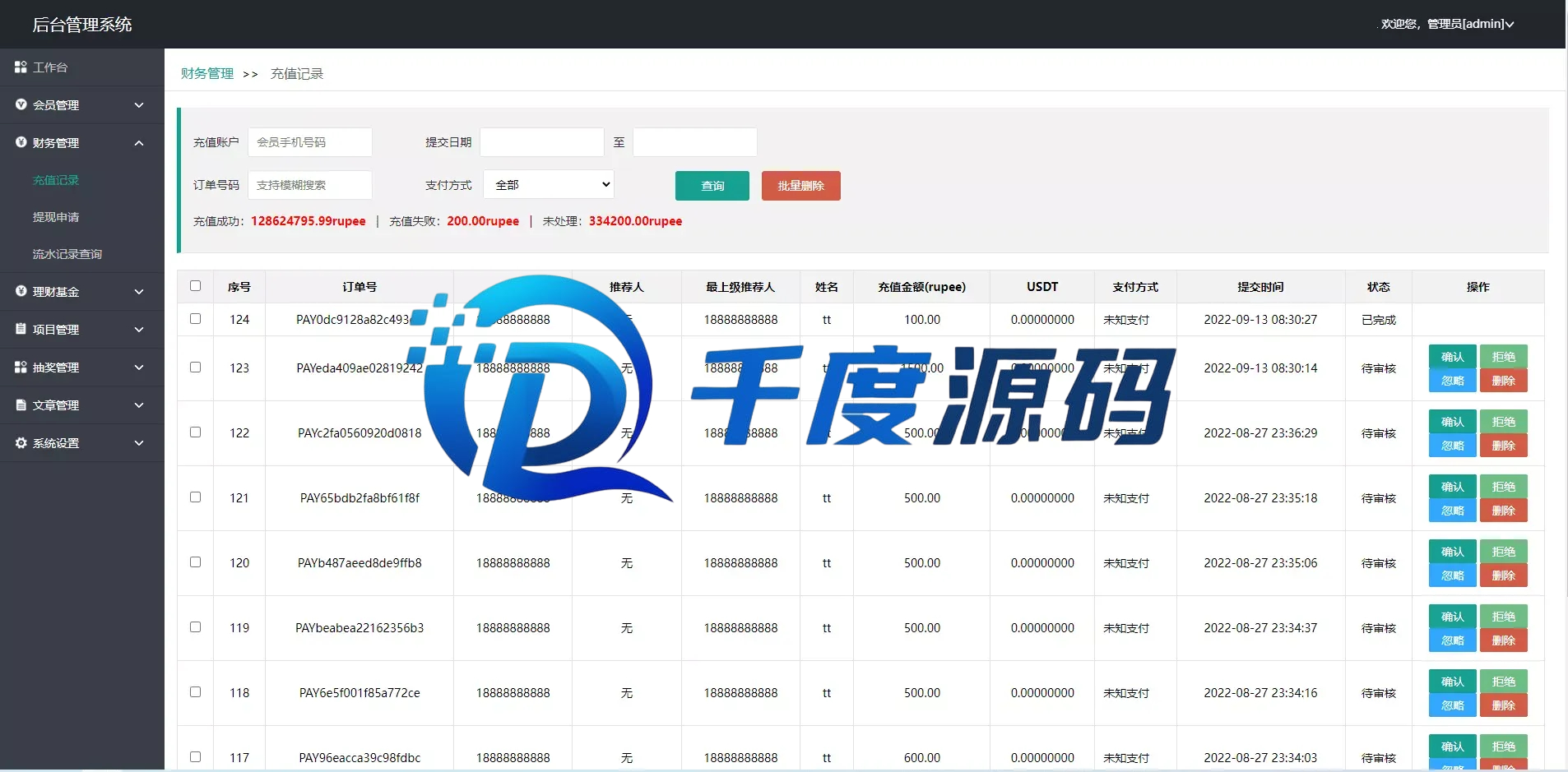1568x772 pixels.
Task: Open the 支付方式 全部 dropdown
Action: (549, 185)
